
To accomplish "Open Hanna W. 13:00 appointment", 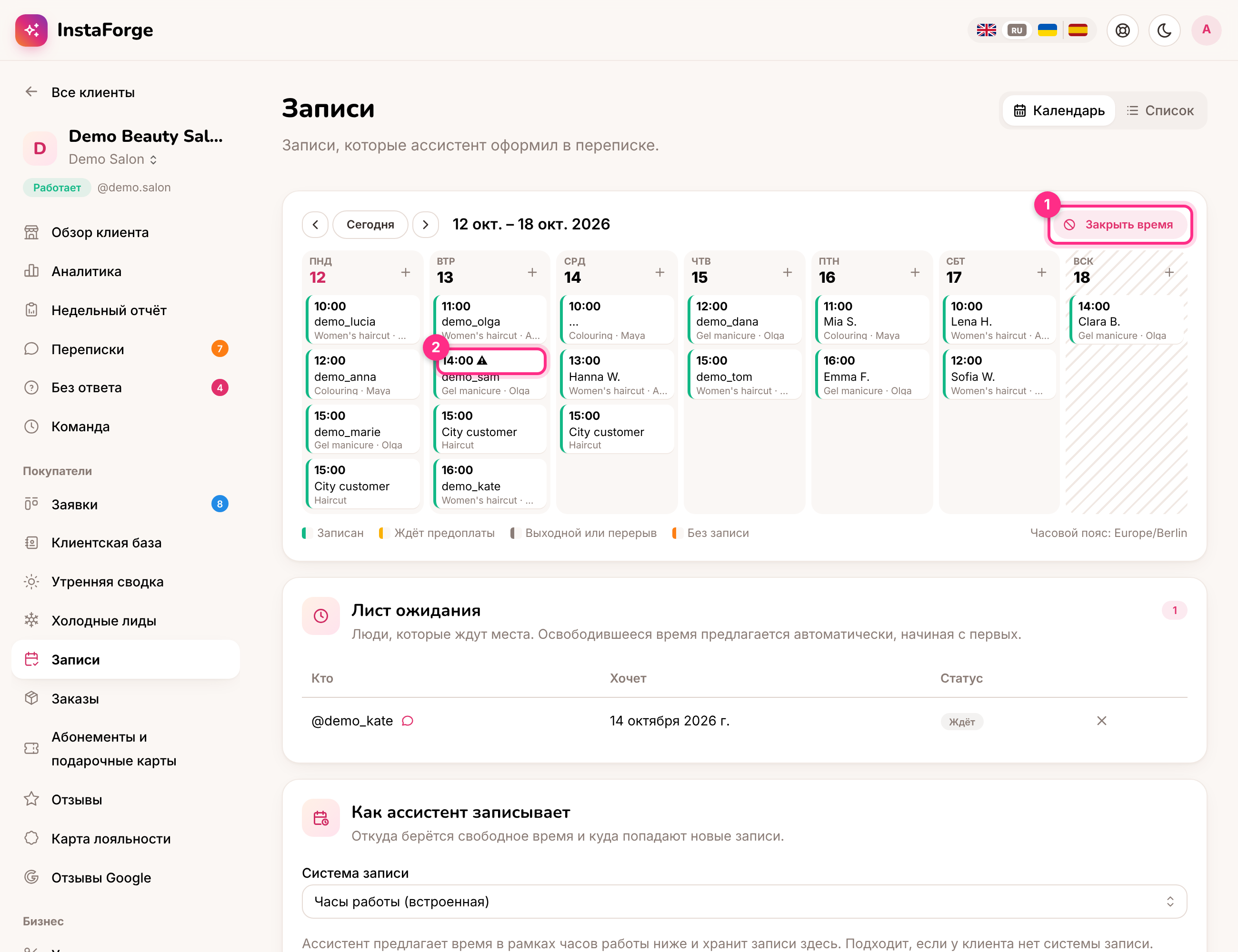I will (x=617, y=375).
